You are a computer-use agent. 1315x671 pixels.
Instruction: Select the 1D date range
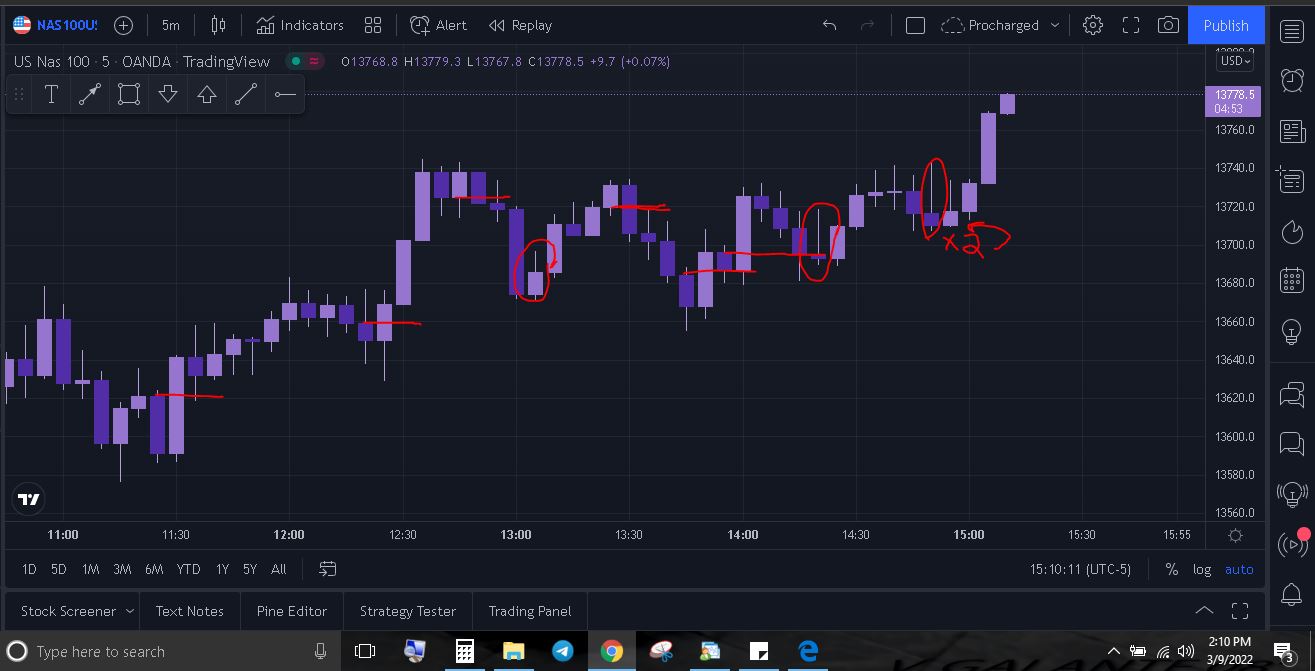pos(29,569)
